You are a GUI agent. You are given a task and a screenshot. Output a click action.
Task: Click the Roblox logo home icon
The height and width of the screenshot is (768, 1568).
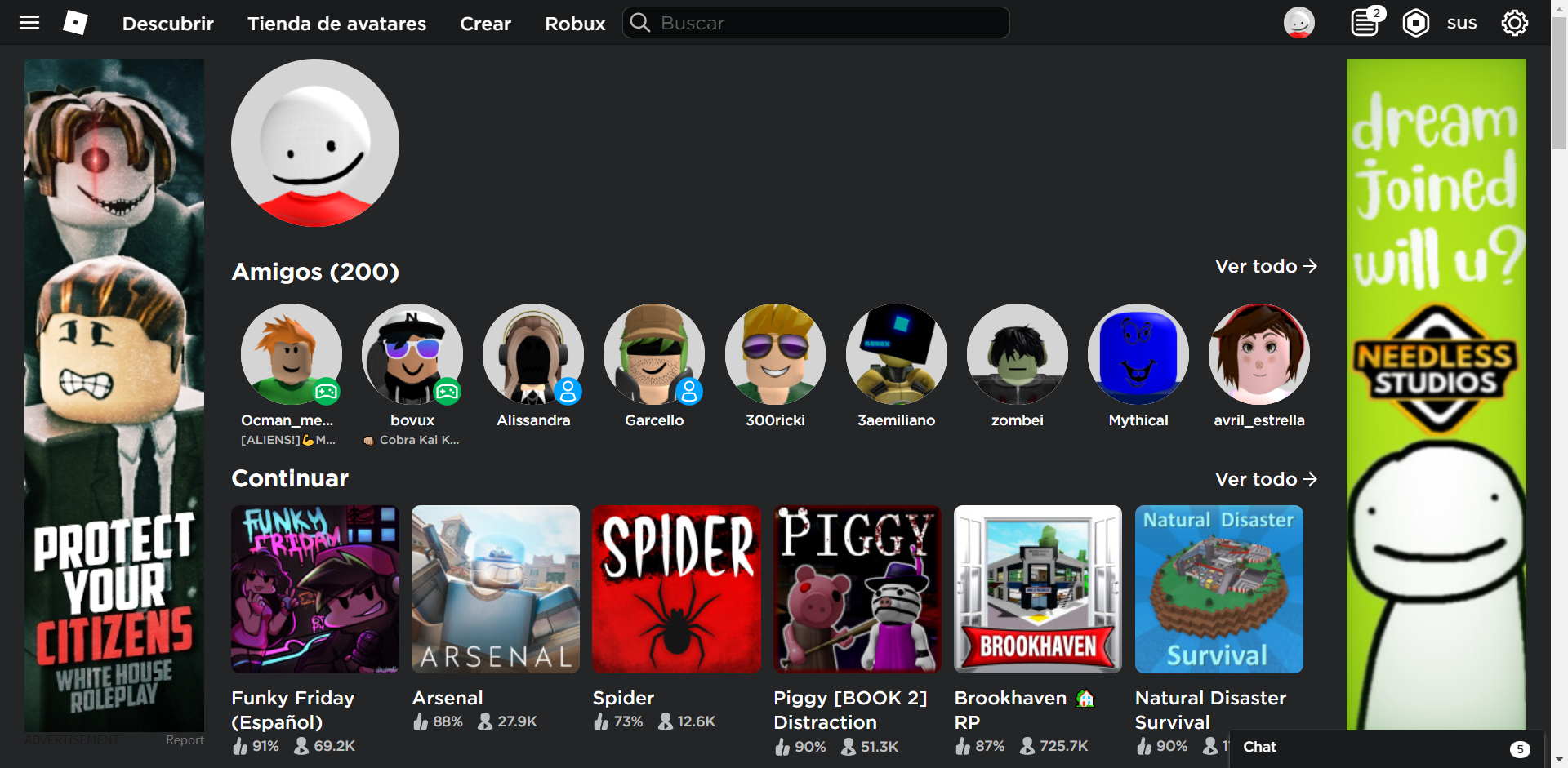tap(75, 23)
